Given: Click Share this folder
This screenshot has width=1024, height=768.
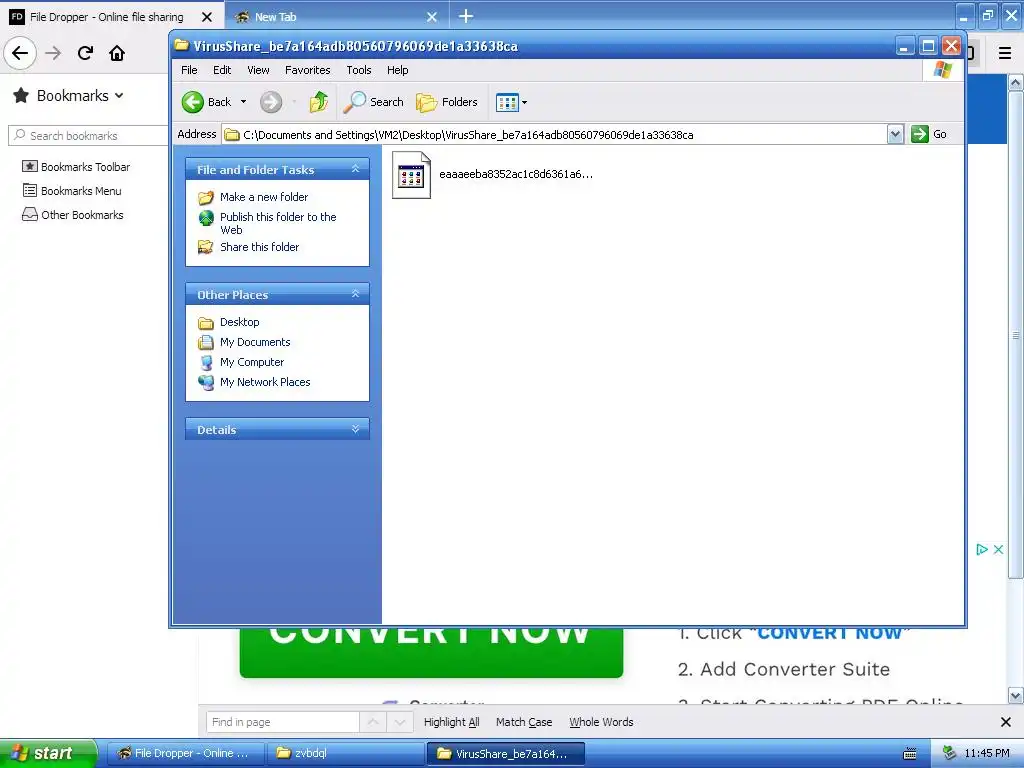Looking at the screenshot, I should tap(259, 247).
